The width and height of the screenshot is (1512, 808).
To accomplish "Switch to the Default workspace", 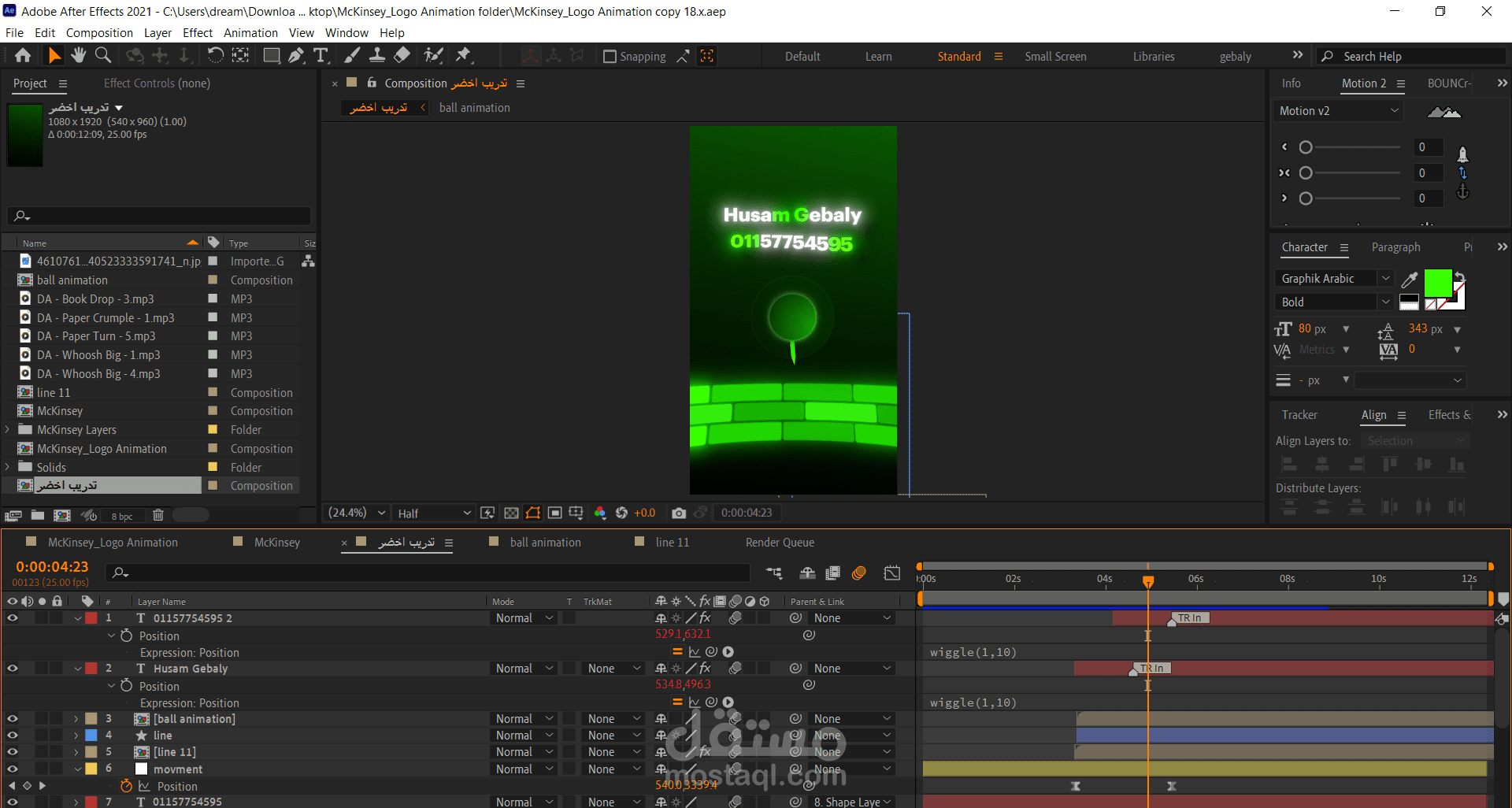I will point(802,57).
